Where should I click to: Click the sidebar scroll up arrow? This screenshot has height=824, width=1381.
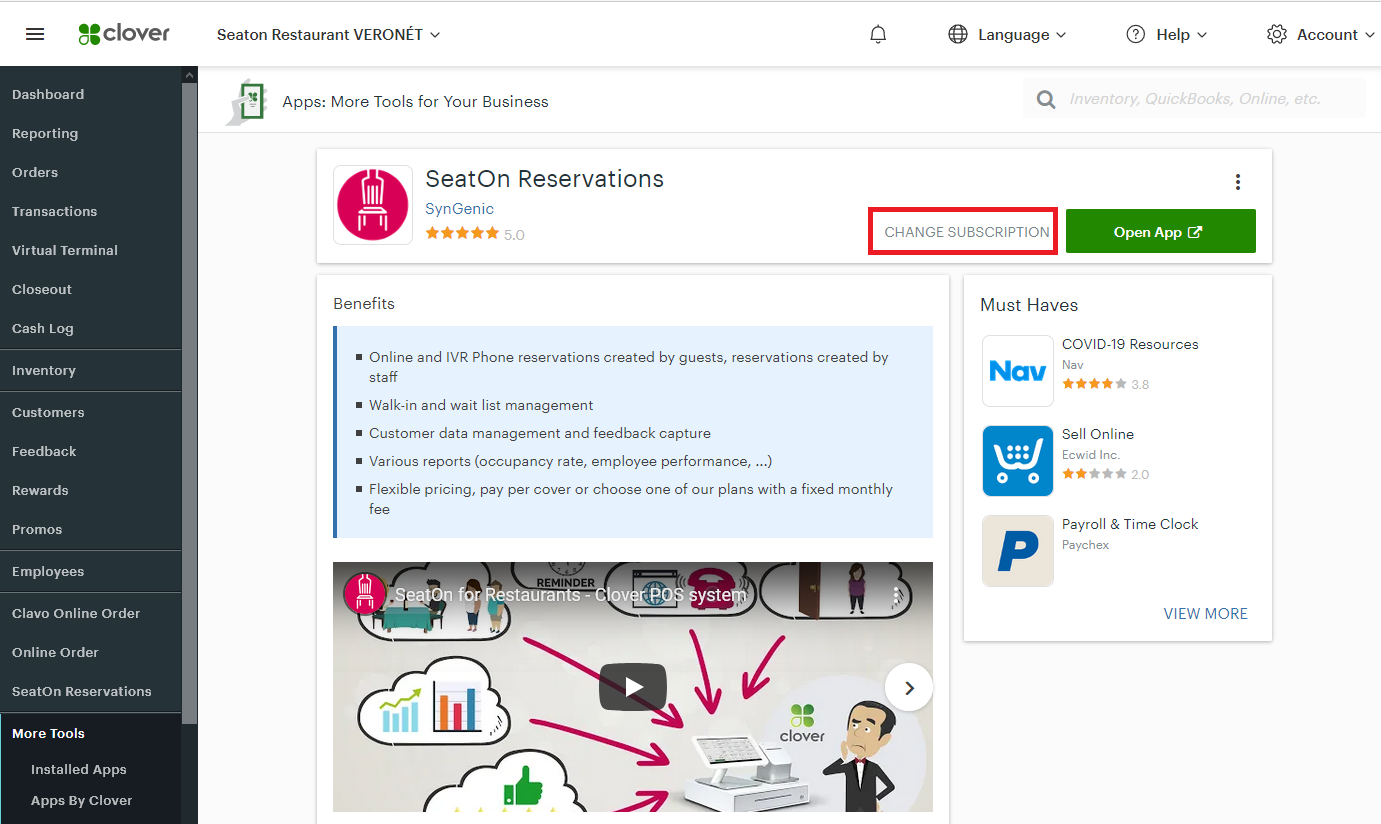coord(189,74)
